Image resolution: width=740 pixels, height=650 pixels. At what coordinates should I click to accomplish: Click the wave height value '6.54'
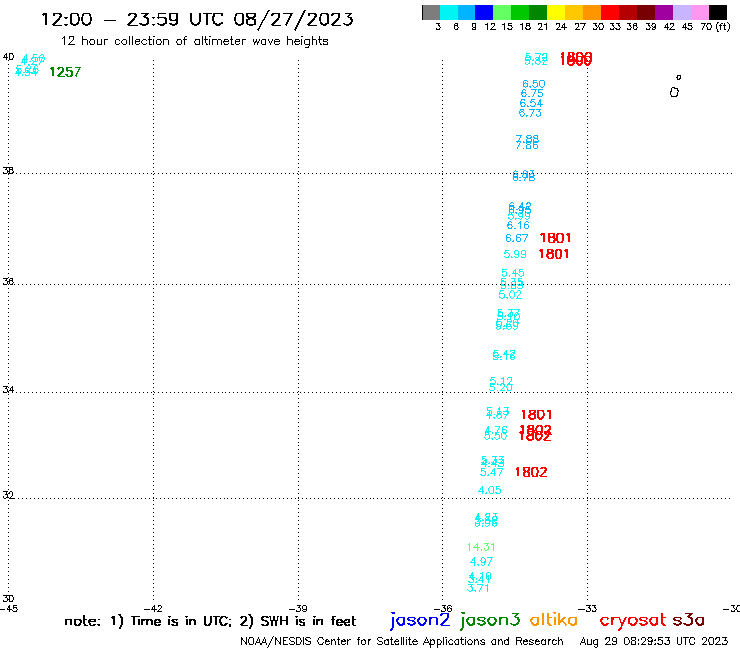point(531,103)
